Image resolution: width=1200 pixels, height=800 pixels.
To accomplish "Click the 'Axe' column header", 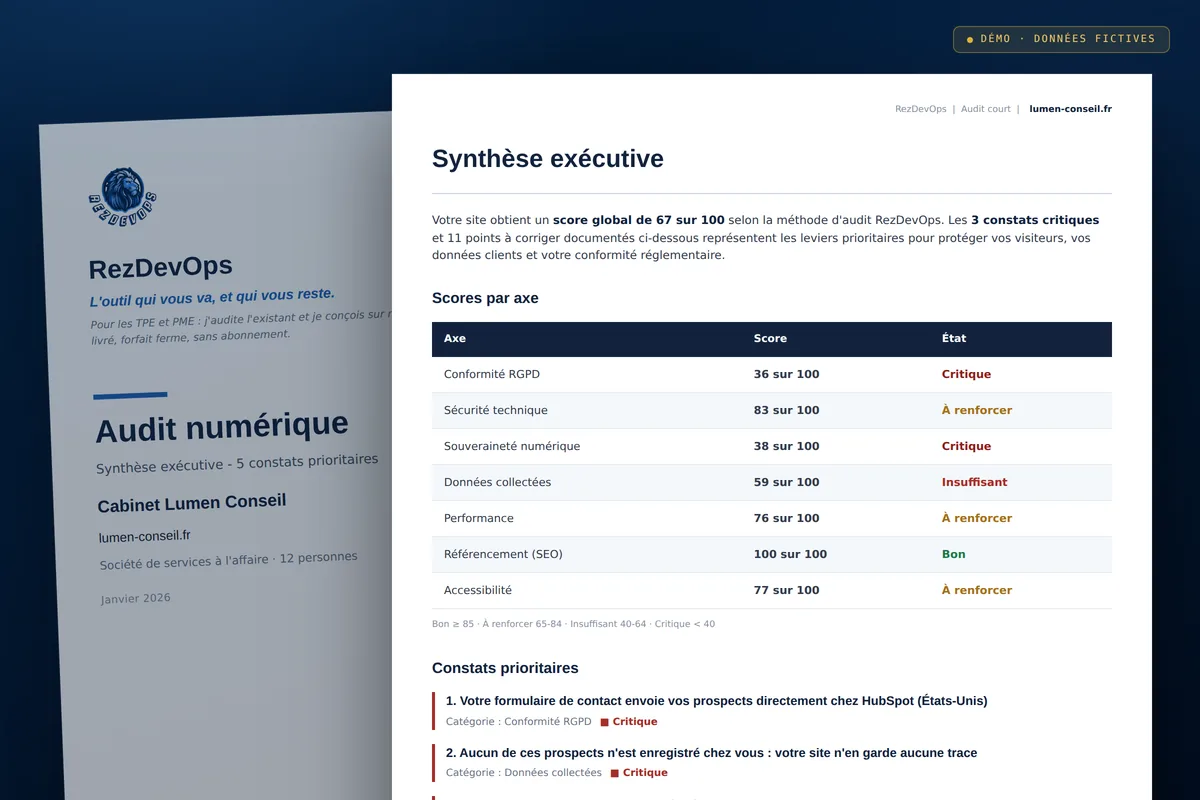I will 455,339.
